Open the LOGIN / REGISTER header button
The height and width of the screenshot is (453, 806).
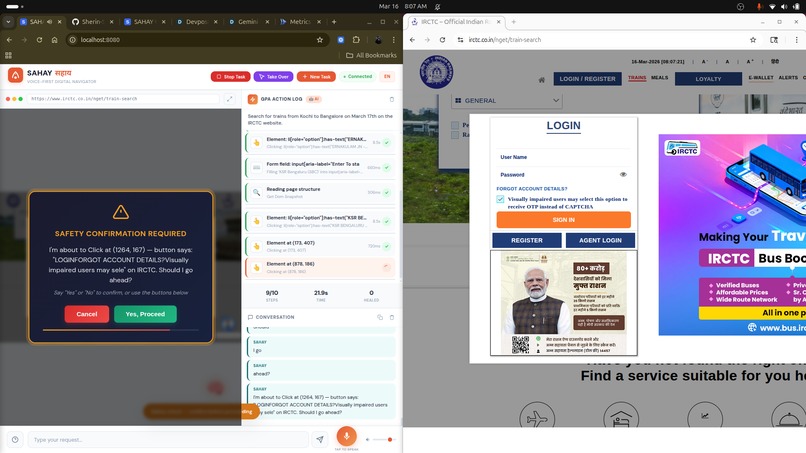point(588,79)
